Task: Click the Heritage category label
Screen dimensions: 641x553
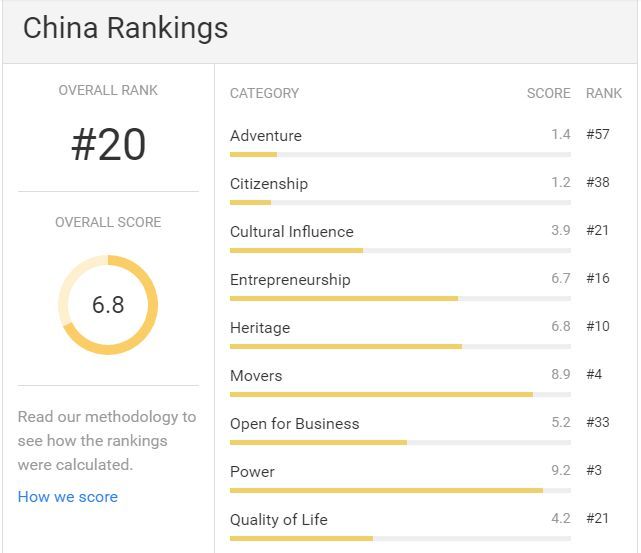Action: (x=260, y=328)
